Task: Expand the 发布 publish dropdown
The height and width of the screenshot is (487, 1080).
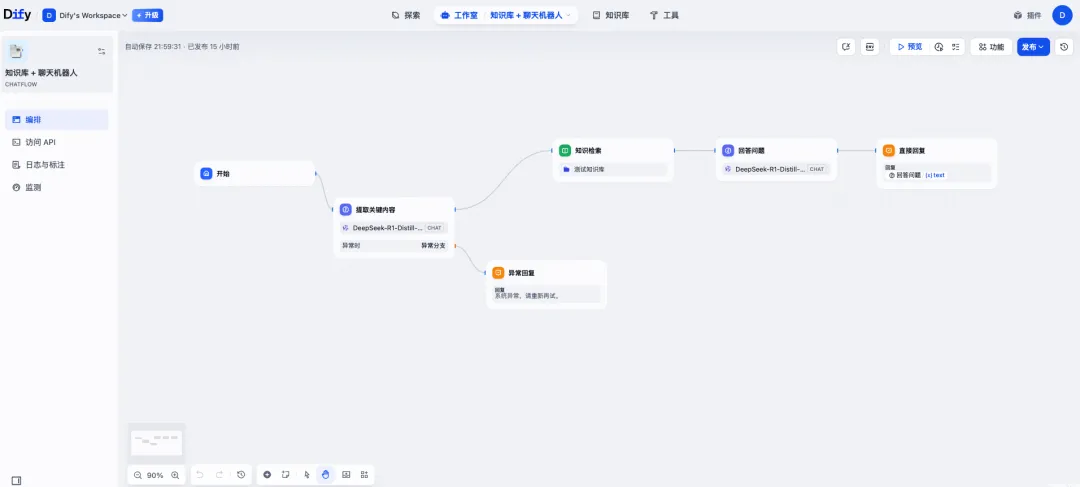Action: 1033,47
